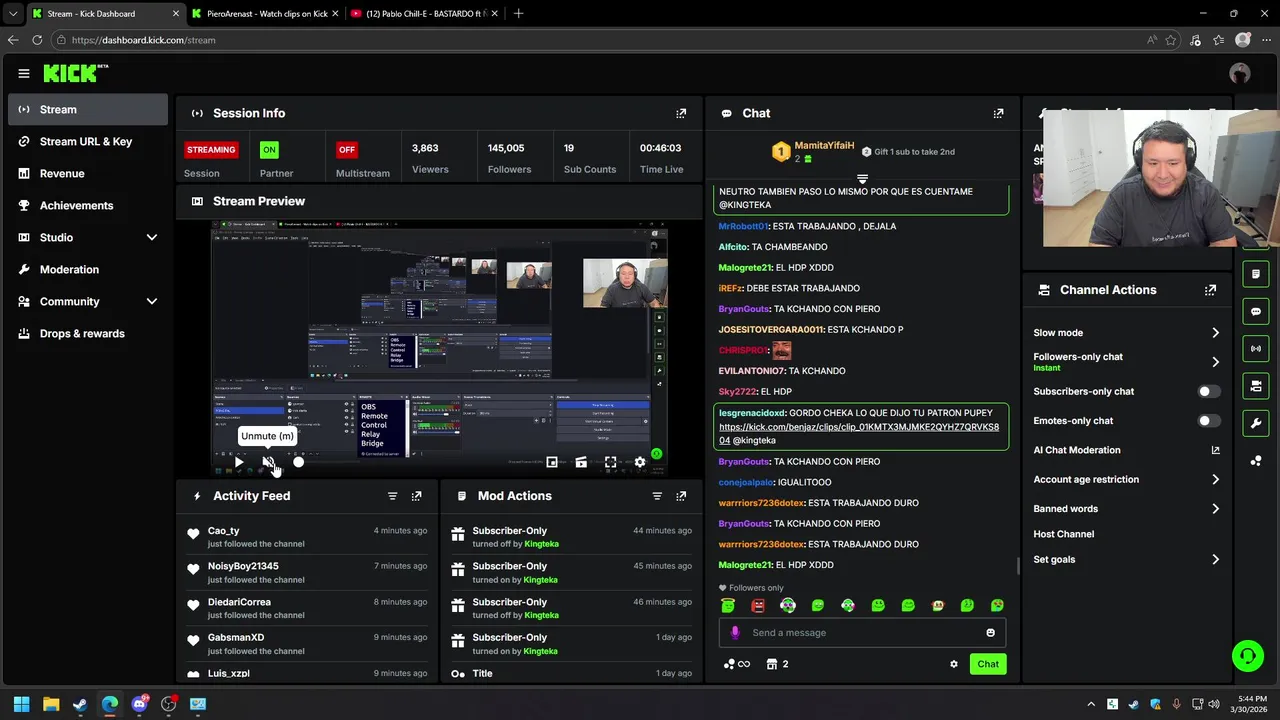
Task: Open the camera panel icon in the right sidebar
Action: click(1256, 386)
